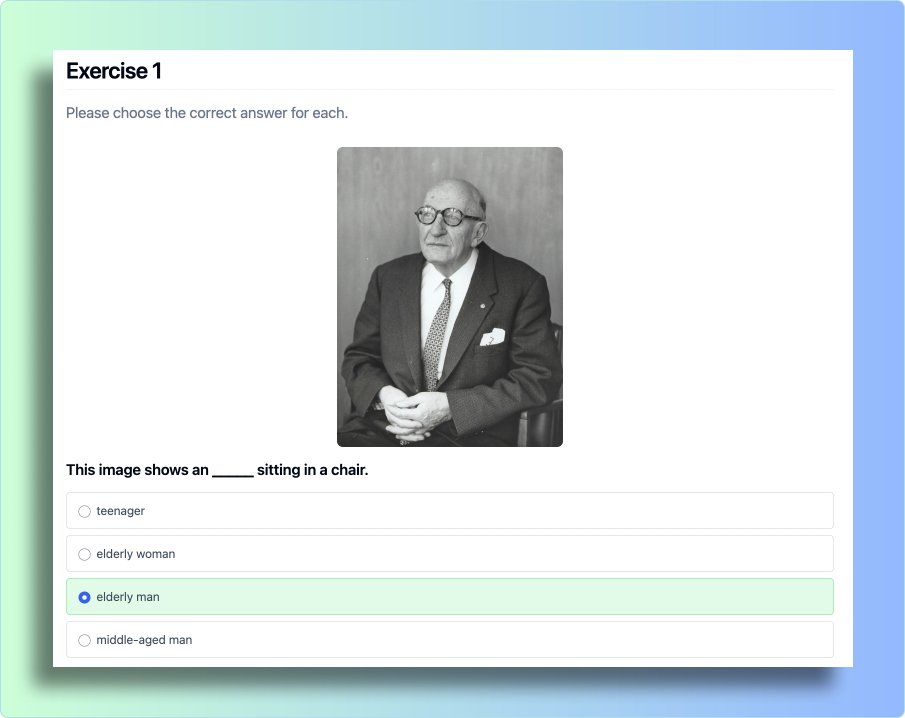
Task: Click the "middle-aged man" answer label text
Action: (x=144, y=640)
